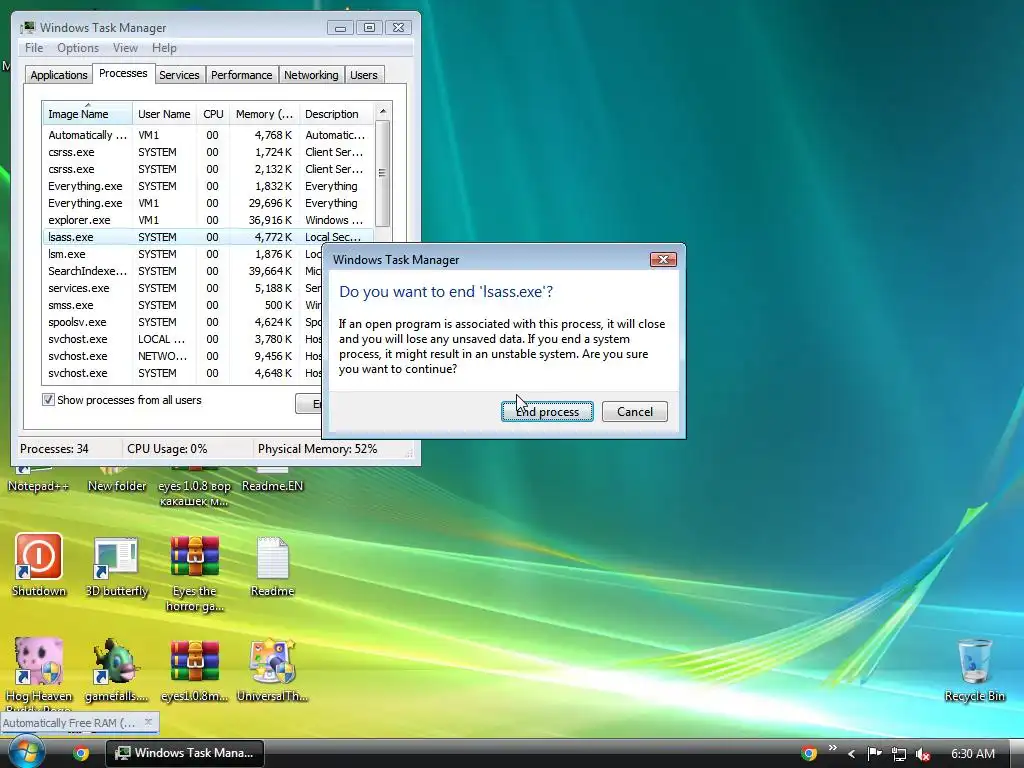Expand the taskbar toolbar double chevron

click(x=833, y=748)
